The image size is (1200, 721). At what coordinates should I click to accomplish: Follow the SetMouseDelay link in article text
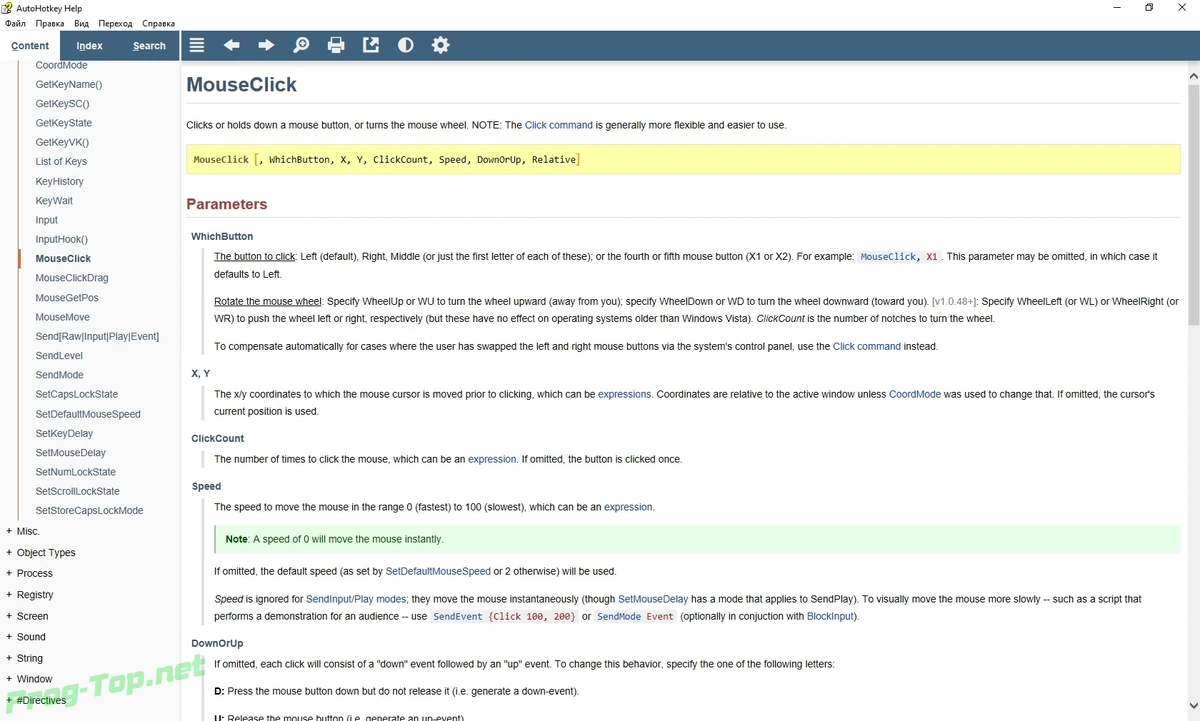point(654,599)
